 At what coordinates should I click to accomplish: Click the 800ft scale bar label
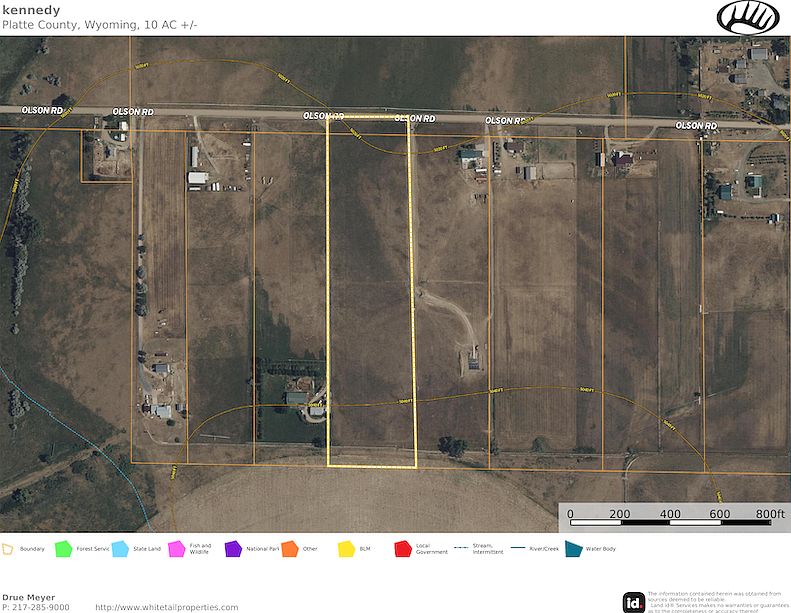(x=770, y=514)
